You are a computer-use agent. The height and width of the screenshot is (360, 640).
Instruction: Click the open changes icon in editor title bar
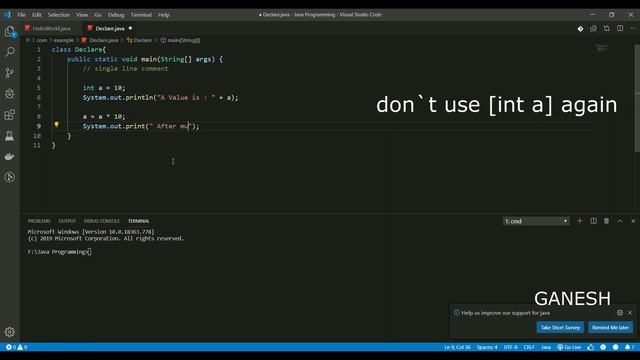593,29
